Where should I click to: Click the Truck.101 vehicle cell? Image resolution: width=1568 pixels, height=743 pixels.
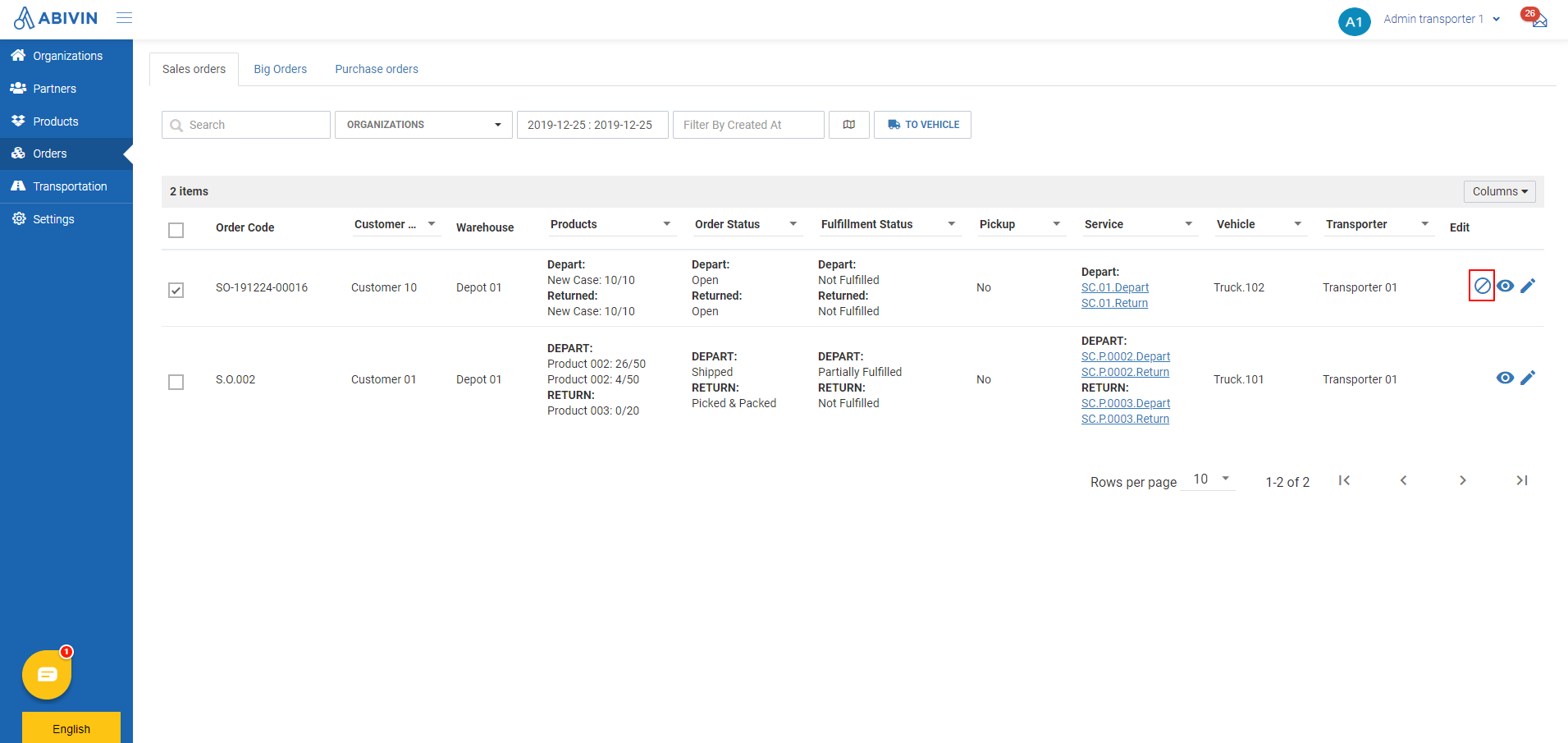(1239, 379)
